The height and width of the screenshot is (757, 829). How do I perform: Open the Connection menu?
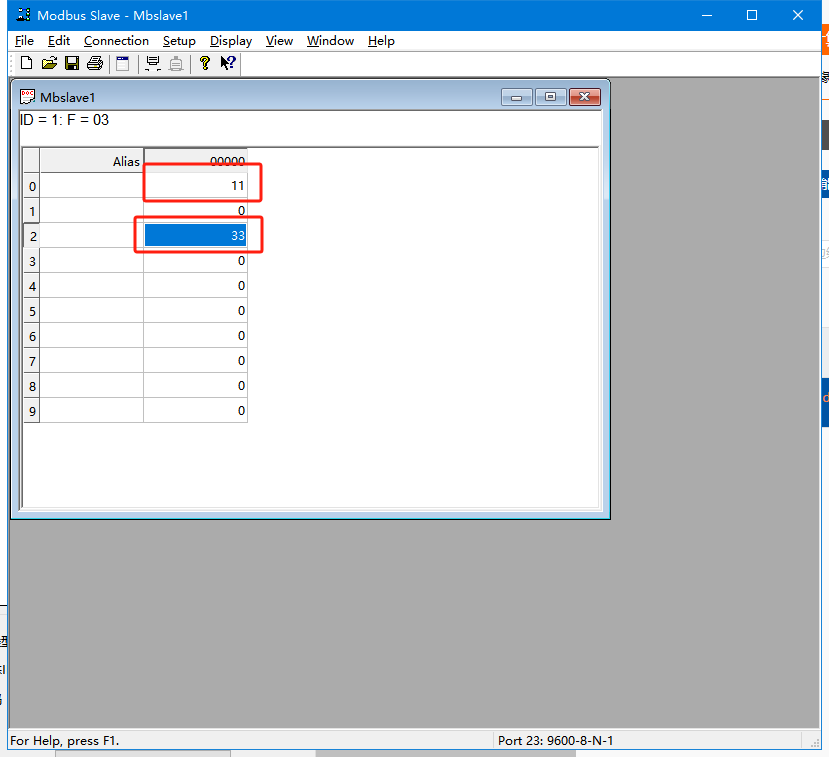click(x=116, y=41)
